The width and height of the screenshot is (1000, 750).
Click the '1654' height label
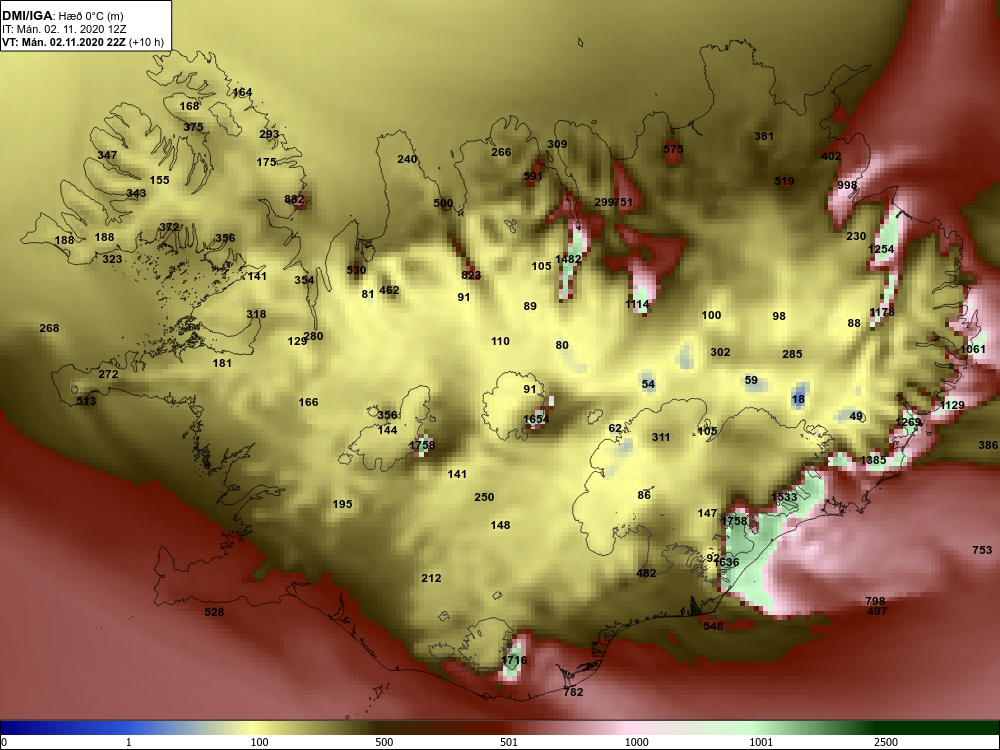(x=536, y=420)
